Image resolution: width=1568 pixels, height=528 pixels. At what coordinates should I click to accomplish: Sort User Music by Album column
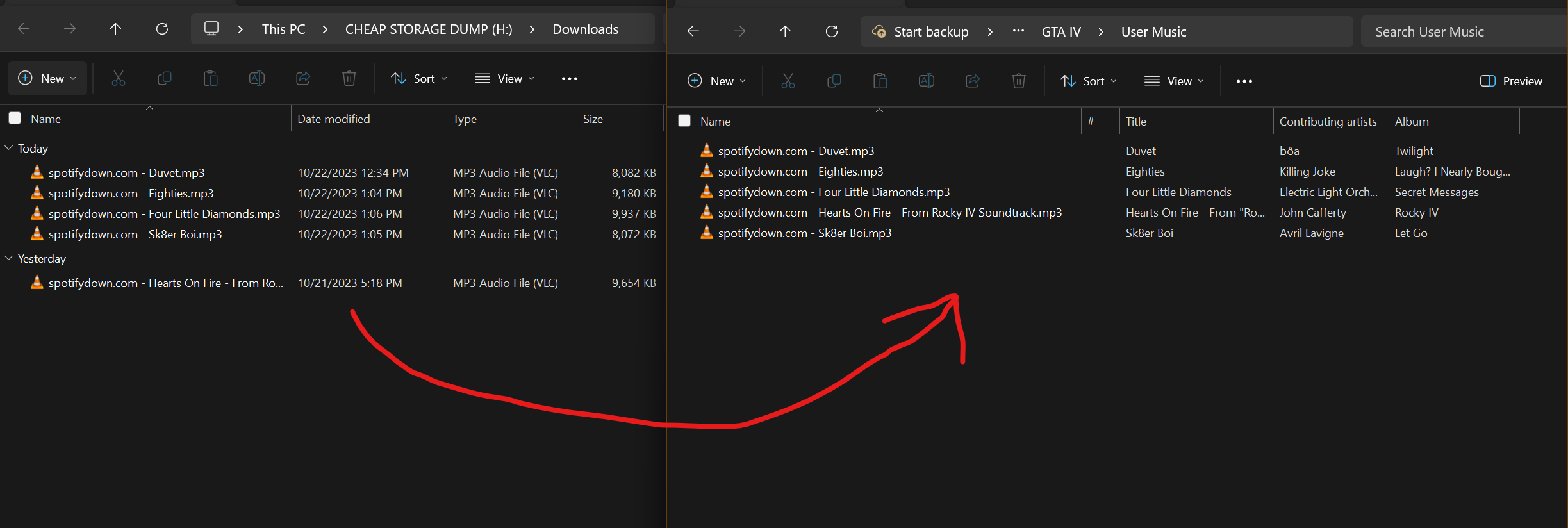(x=1454, y=121)
